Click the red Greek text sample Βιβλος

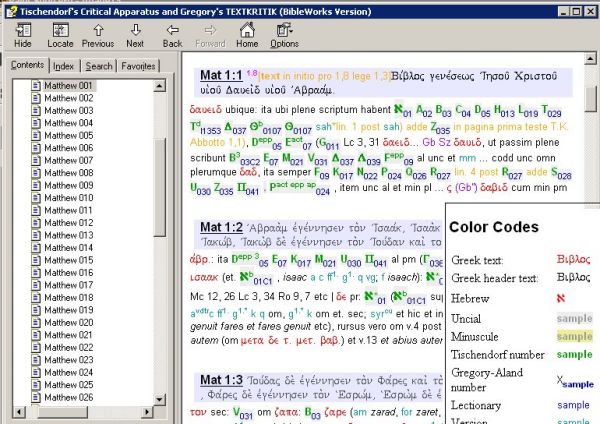(x=573, y=259)
